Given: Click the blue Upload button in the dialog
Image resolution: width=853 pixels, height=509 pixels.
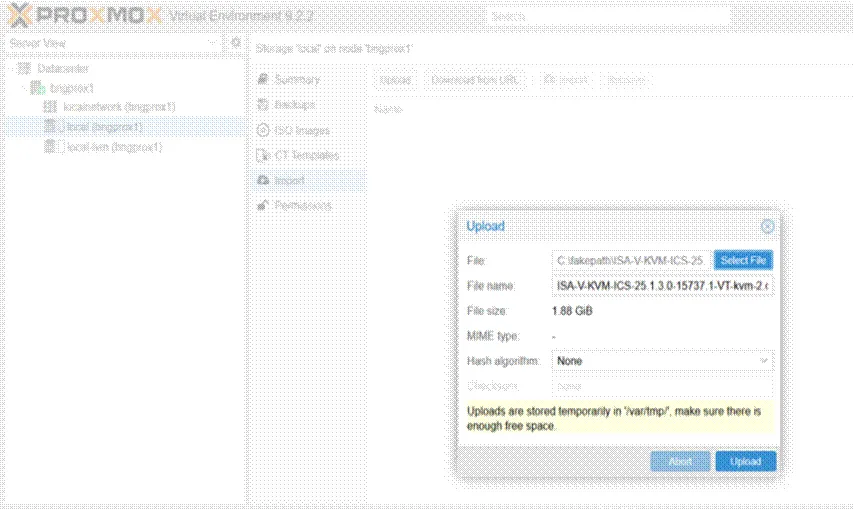Looking at the screenshot, I should coord(745,462).
